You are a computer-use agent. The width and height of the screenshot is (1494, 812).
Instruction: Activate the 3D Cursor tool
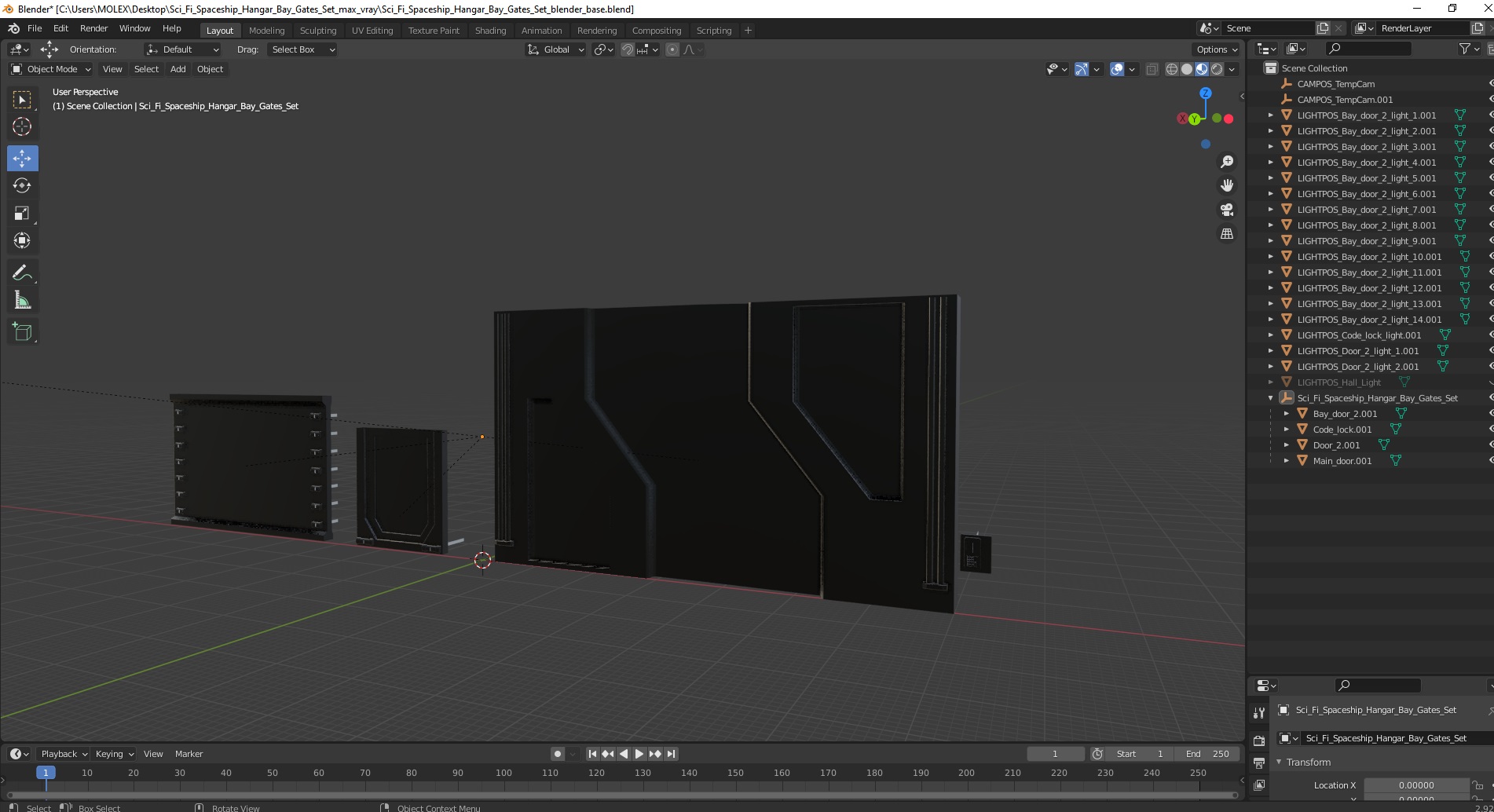point(22,126)
